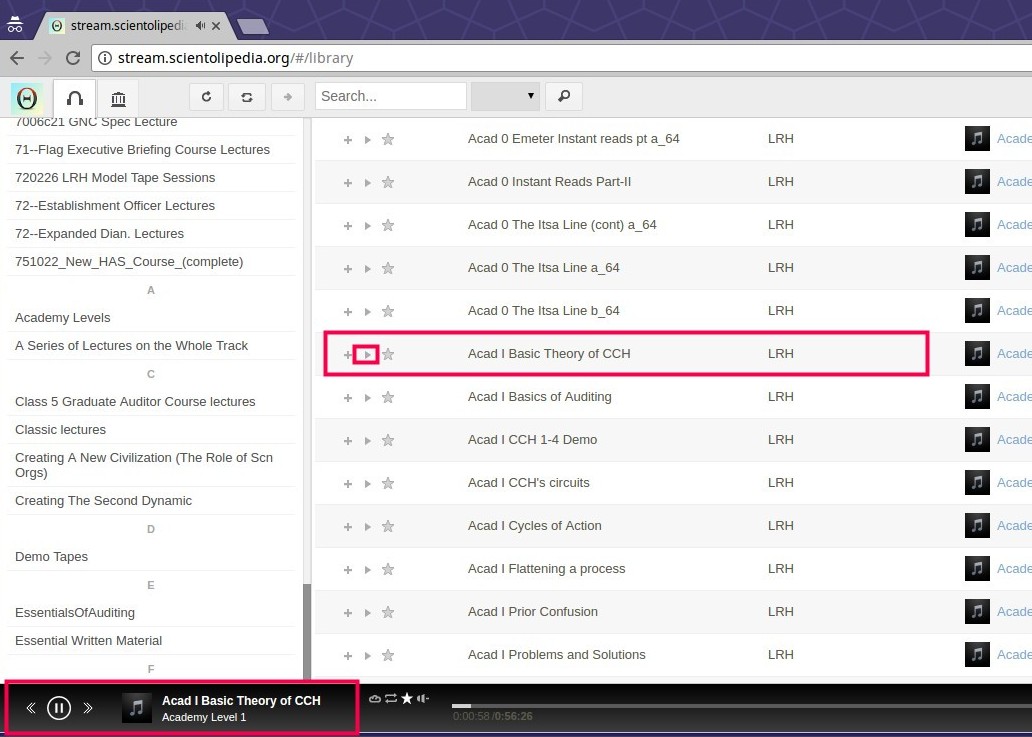The width and height of the screenshot is (1032, 737).
Task: Pause the currently playing track
Action: tap(59, 707)
